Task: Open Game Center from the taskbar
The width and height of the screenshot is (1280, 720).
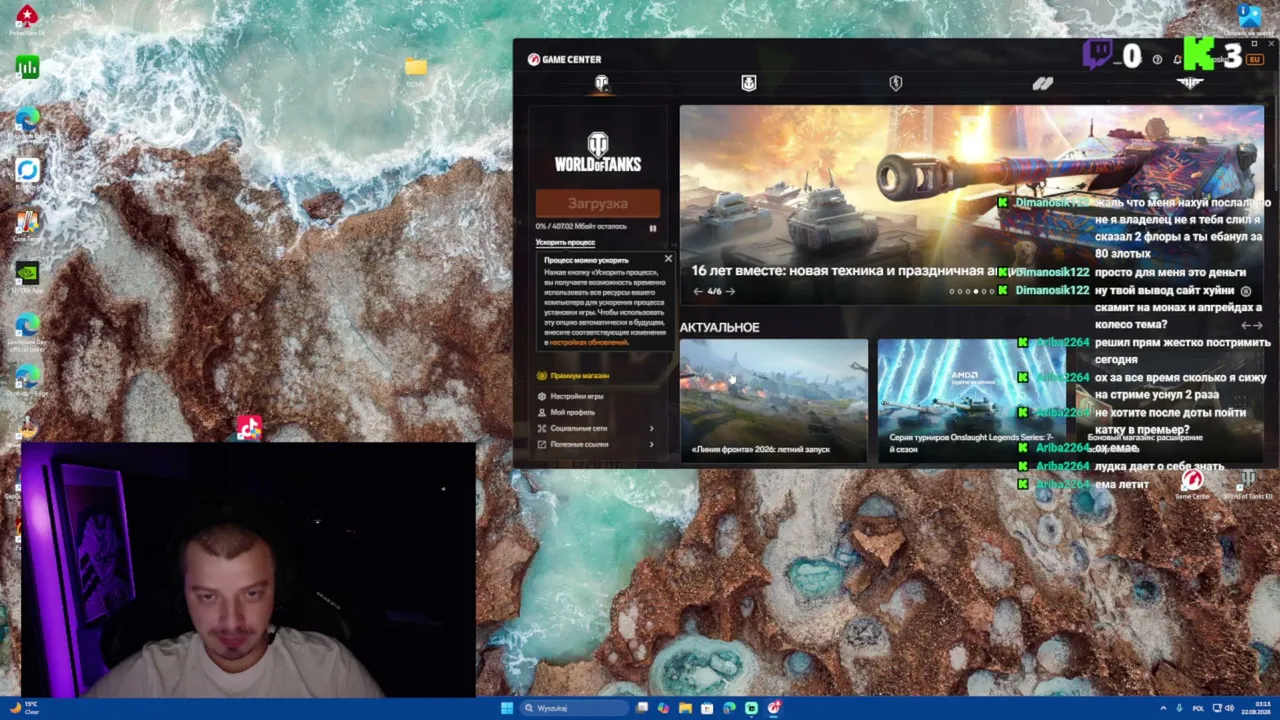Action: (x=773, y=708)
